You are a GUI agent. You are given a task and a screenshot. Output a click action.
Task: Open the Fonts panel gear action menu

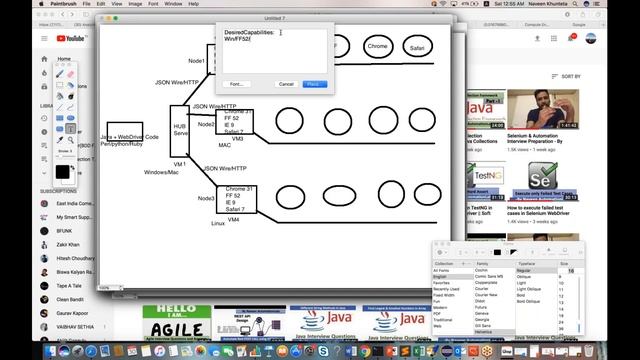(x=441, y=252)
